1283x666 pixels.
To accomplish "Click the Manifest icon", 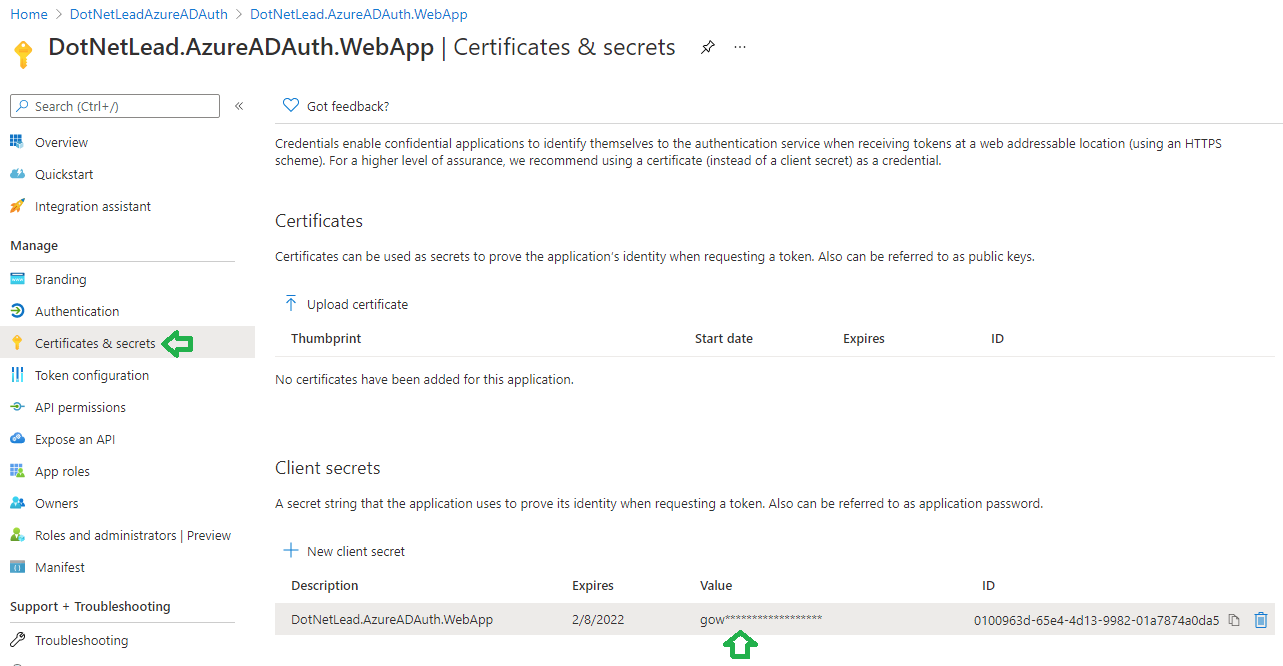I will tap(16, 567).
